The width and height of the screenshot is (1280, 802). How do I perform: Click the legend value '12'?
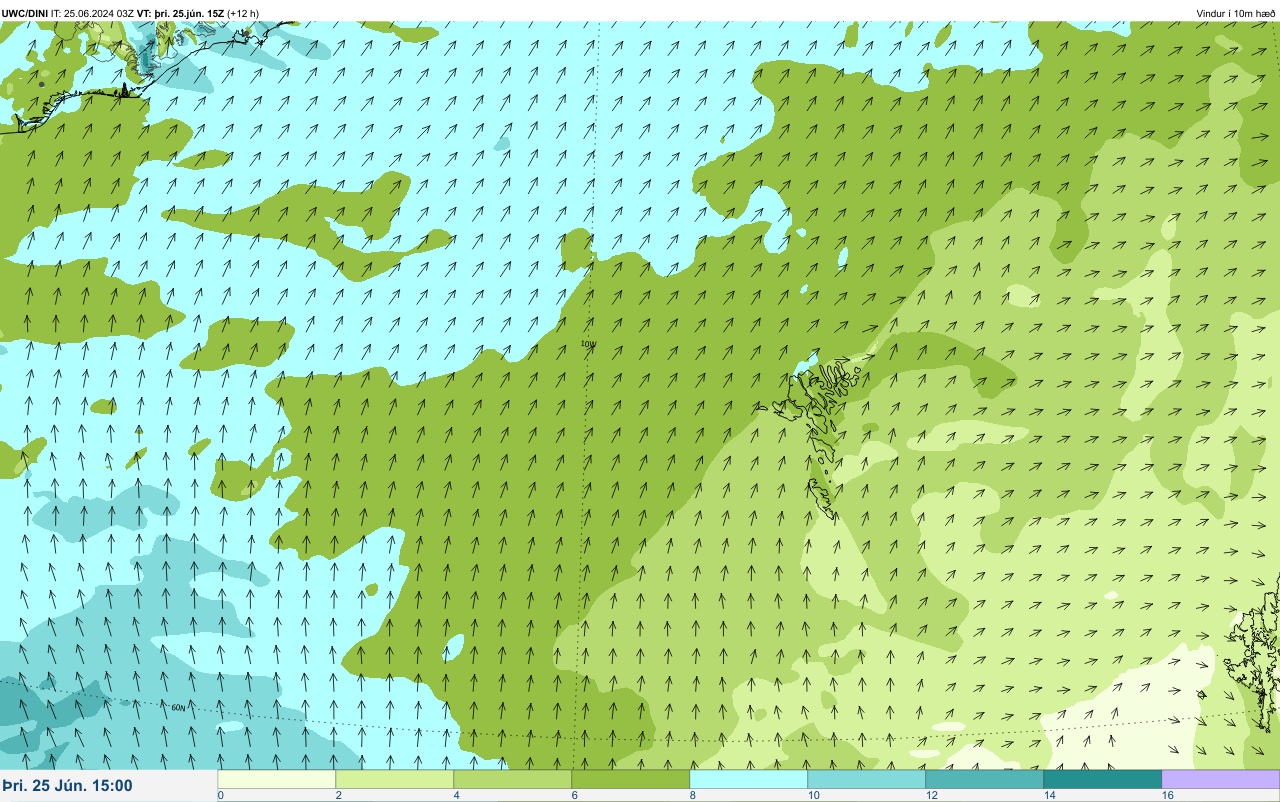click(x=932, y=795)
